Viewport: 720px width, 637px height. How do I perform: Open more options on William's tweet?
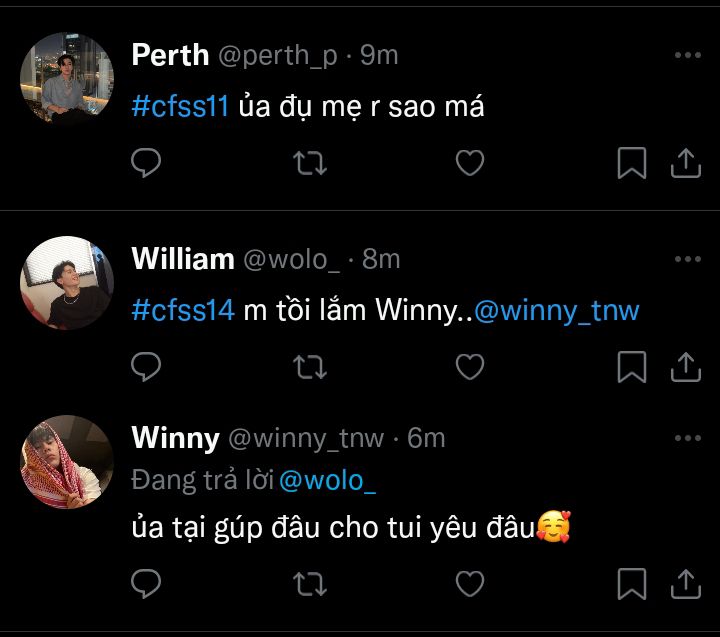[688, 259]
